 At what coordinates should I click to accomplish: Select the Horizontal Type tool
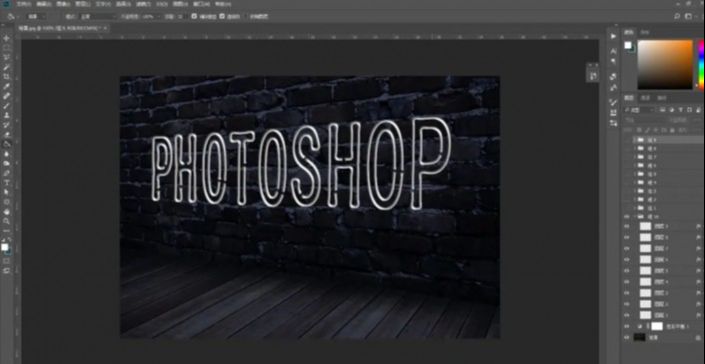[6, 182]
